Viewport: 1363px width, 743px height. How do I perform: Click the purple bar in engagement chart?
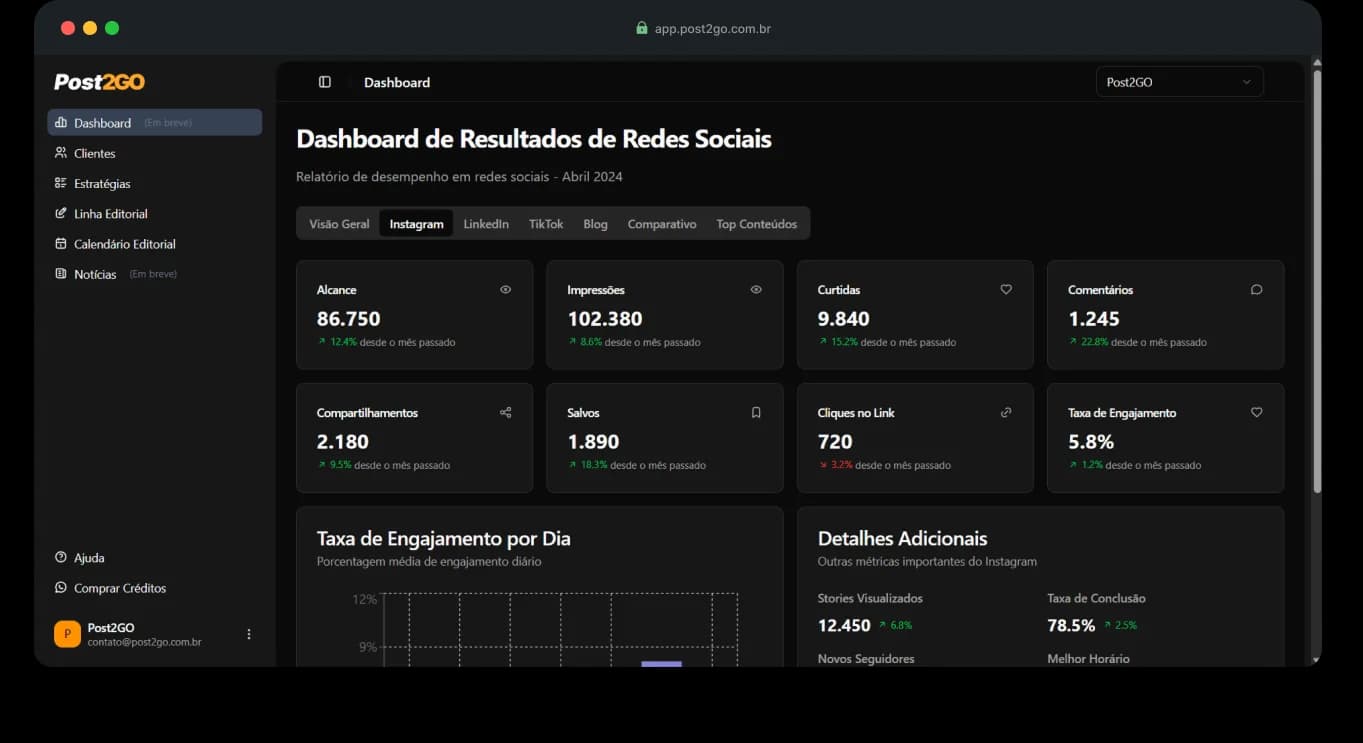(661, 664)
